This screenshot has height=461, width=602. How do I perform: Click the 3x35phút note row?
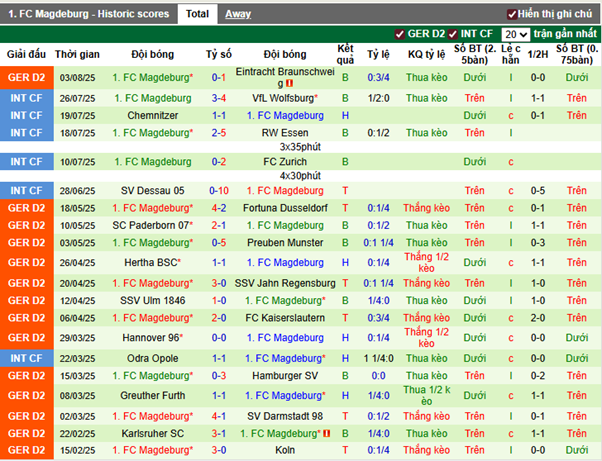point(300,147)
